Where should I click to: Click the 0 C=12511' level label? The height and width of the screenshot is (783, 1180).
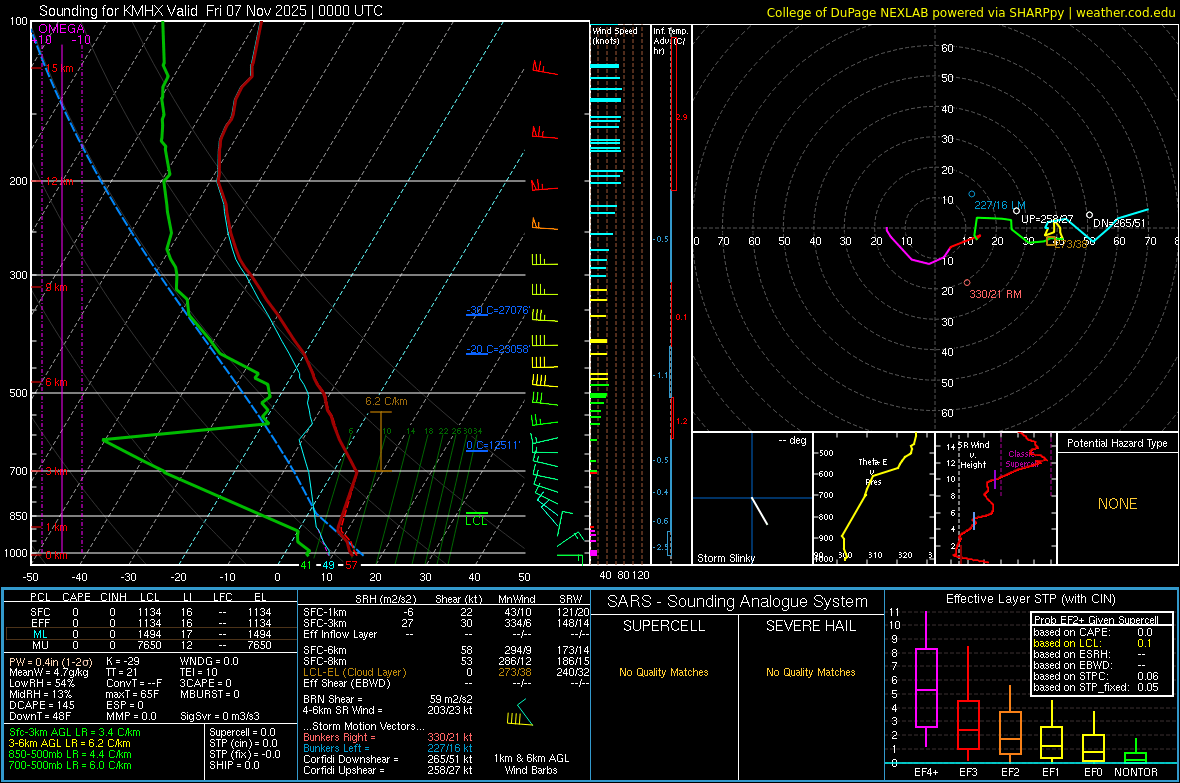[x=493, y=445]
